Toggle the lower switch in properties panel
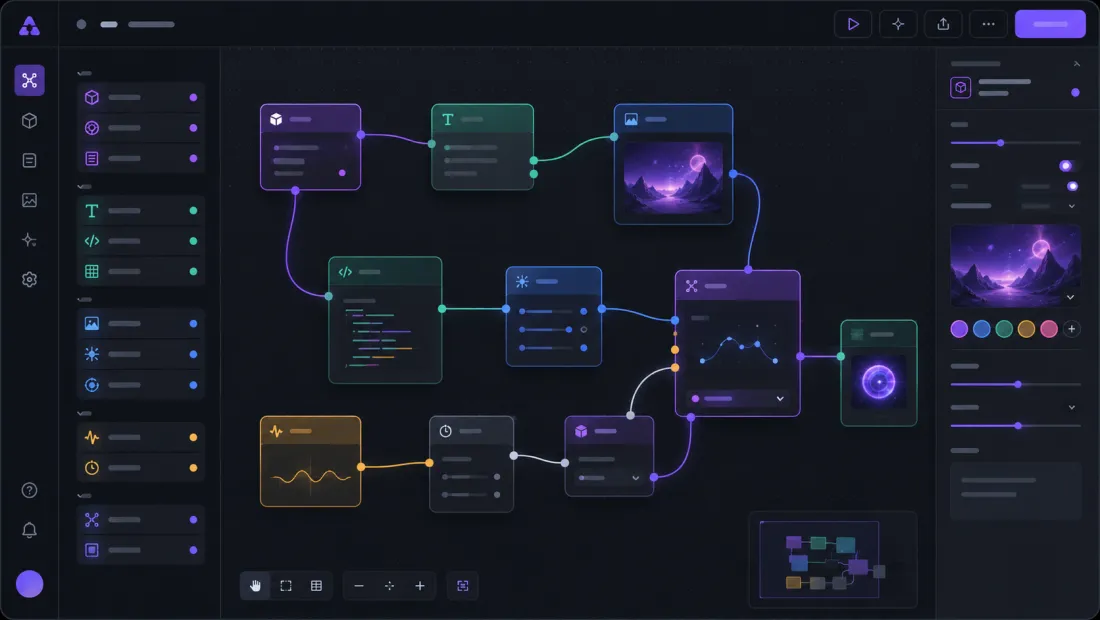 (x=1071, y=186)
